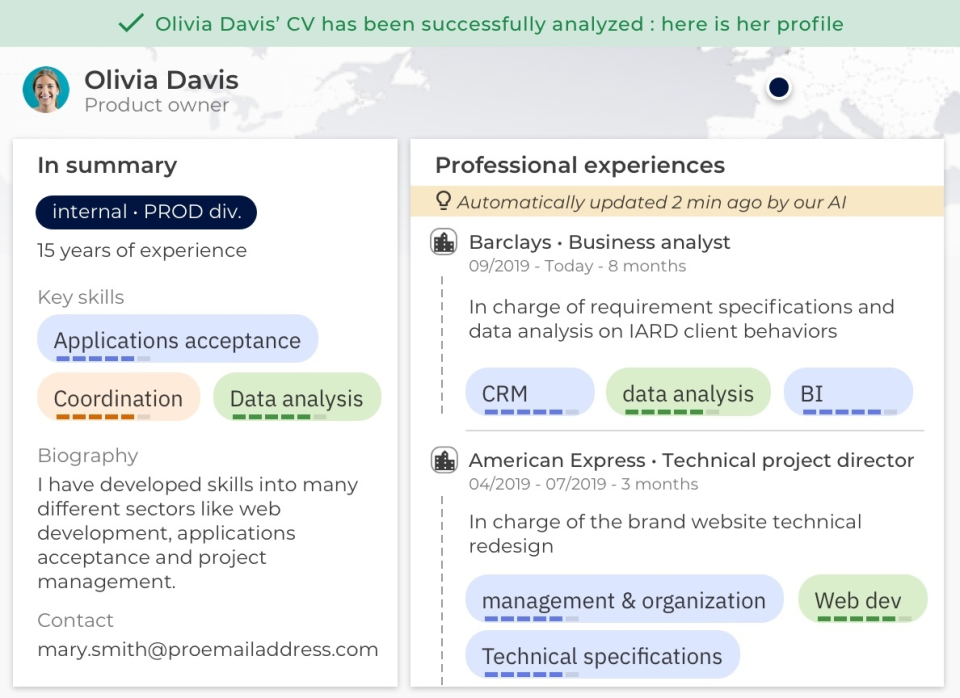Image resolution: width=960 pixels, height=698 pixels.
Task: Click the Barclays Business analyst title
Action: pos(600,242)
